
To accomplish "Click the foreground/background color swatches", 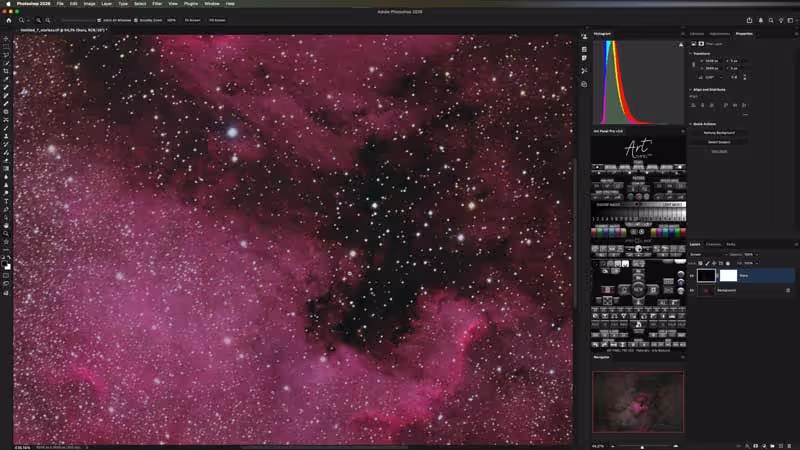I will (x=6, y=265).
